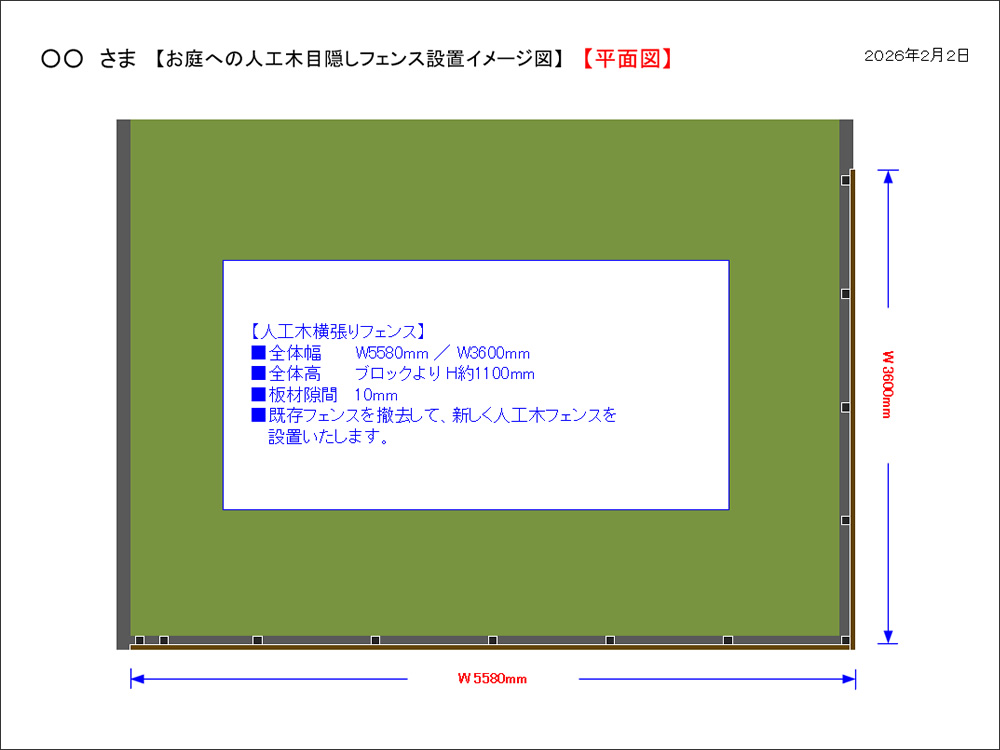Click the 全体高 ブロックより H約1100mm line
Image resolution: width=1000 pixels, height=750 pixels.
(393, 374)
